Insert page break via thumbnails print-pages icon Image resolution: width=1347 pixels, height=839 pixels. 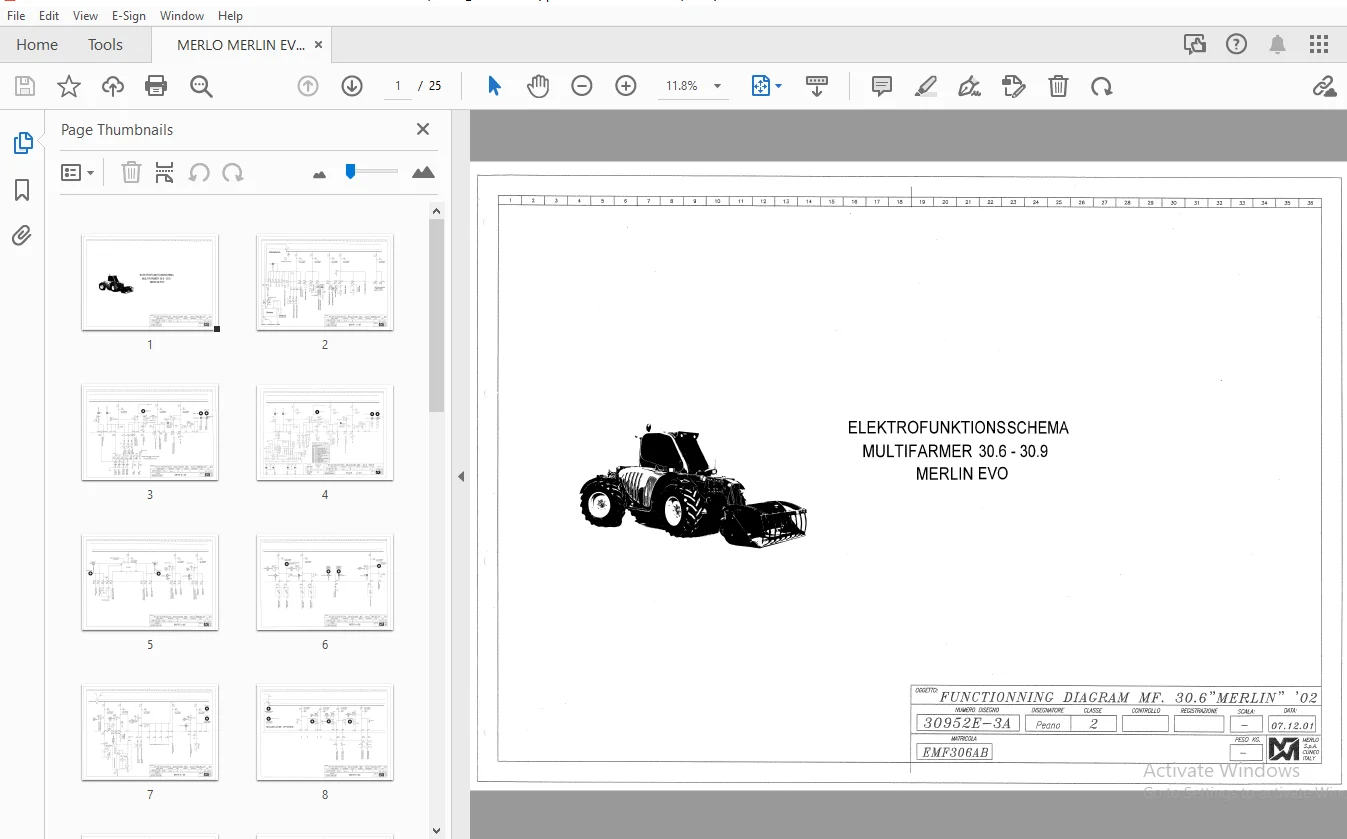pyautogui.click(x=165, y=173)
